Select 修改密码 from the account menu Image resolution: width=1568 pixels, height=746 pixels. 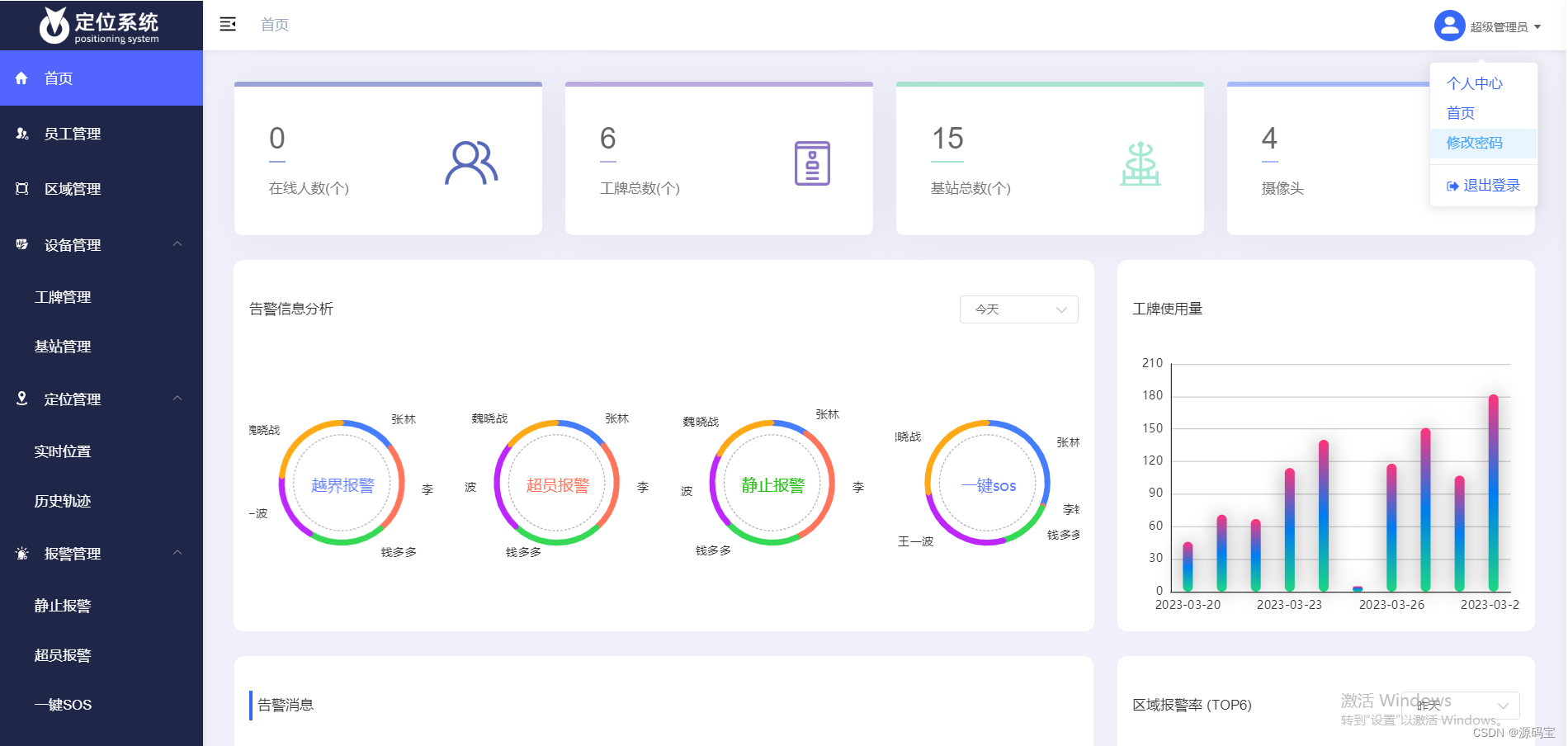click(x=1475, y=143)
